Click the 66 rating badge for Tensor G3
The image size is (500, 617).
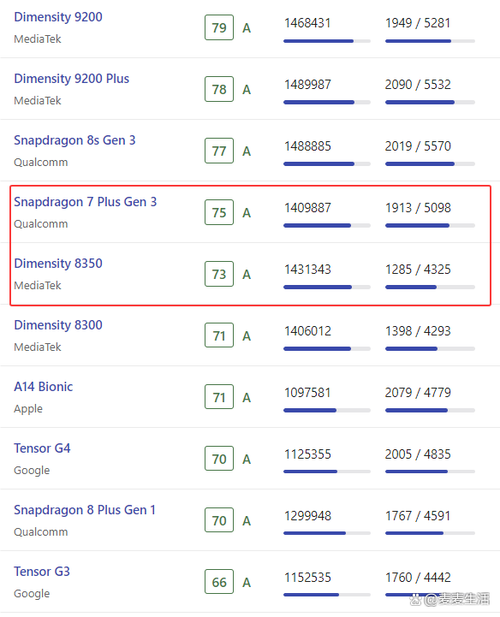[x=219, y=582]
